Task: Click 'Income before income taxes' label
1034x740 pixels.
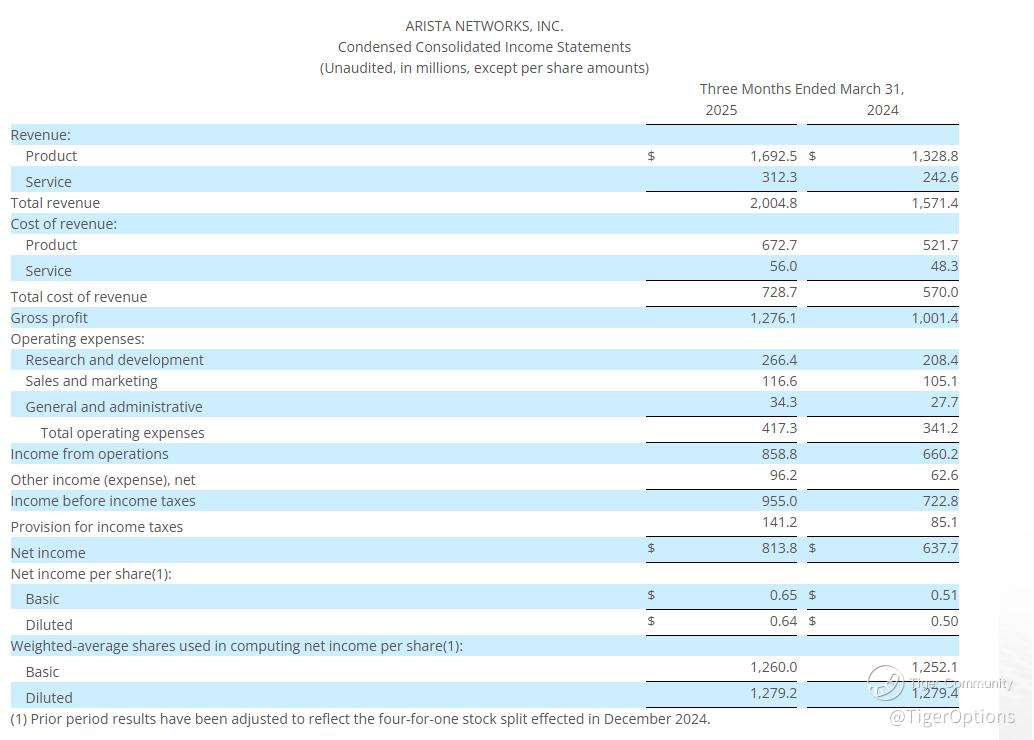Action: 103,501
